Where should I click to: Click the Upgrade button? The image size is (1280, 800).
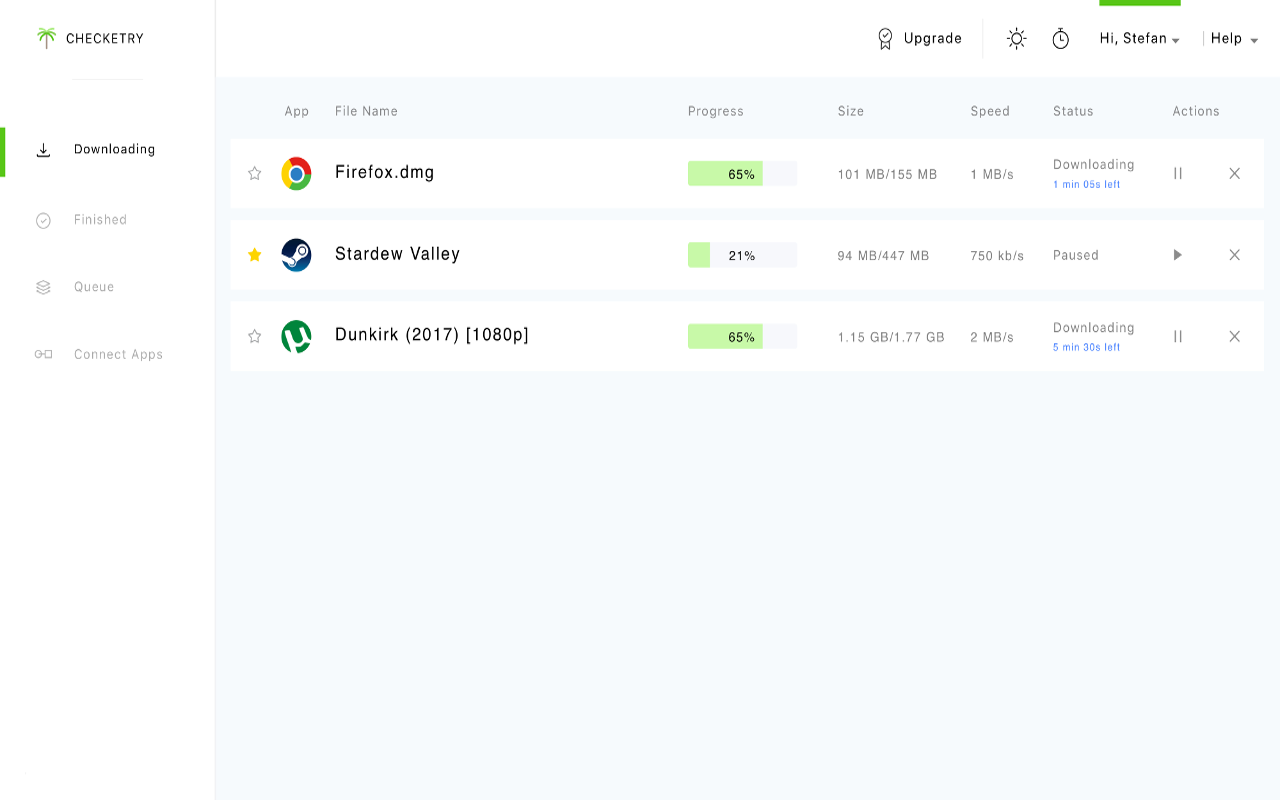coord(919,39)
